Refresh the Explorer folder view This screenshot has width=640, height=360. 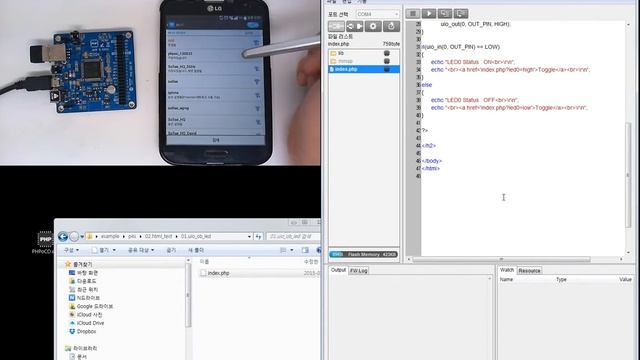pyautogui.click(x=258, y=236)
